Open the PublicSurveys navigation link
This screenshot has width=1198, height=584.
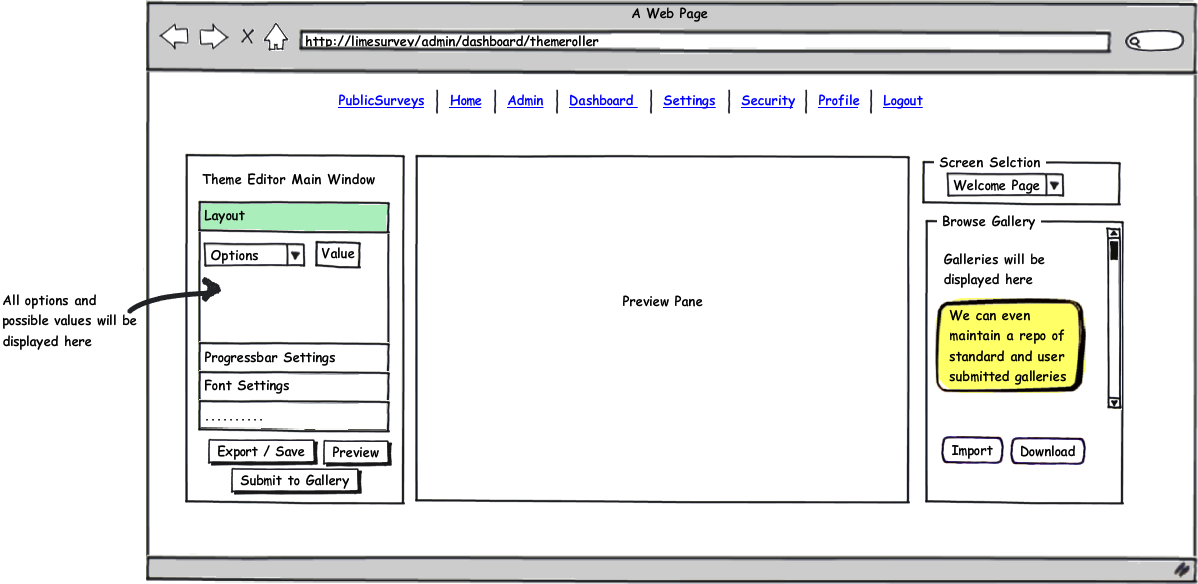pos(381,101)
